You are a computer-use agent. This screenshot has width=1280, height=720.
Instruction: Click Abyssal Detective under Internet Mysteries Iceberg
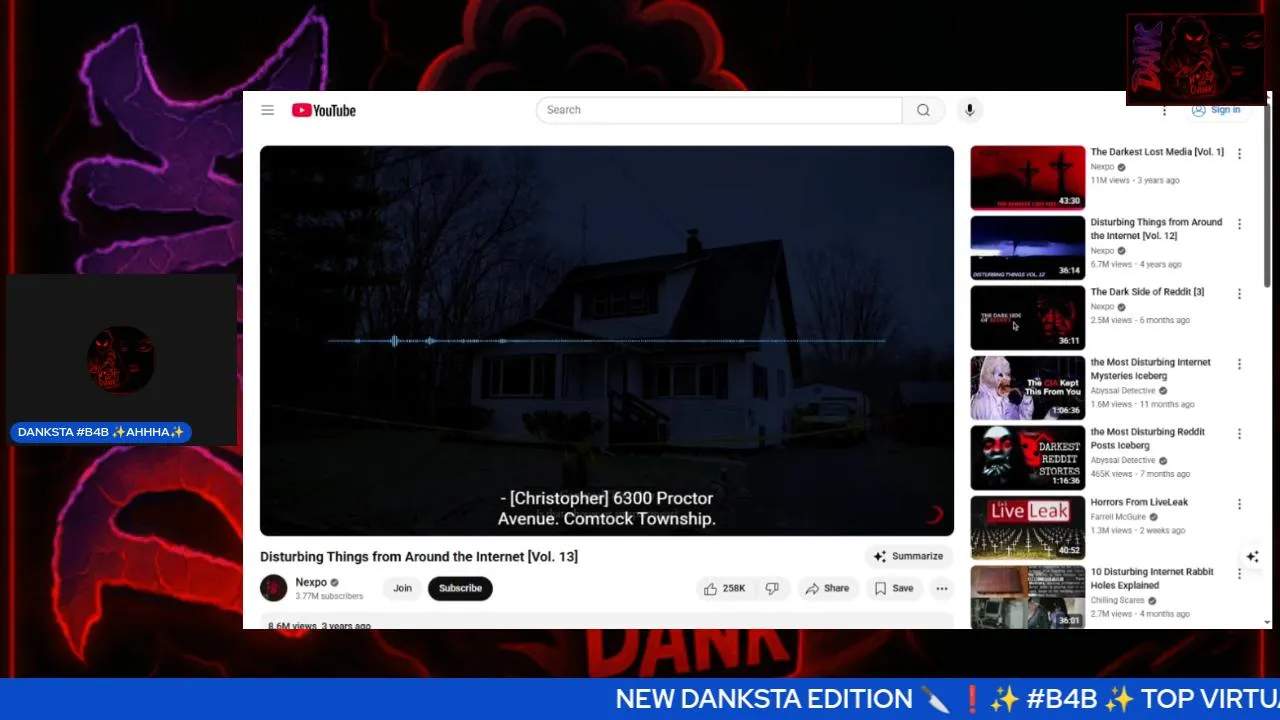pyautogui.click(x=1123, y=391)
